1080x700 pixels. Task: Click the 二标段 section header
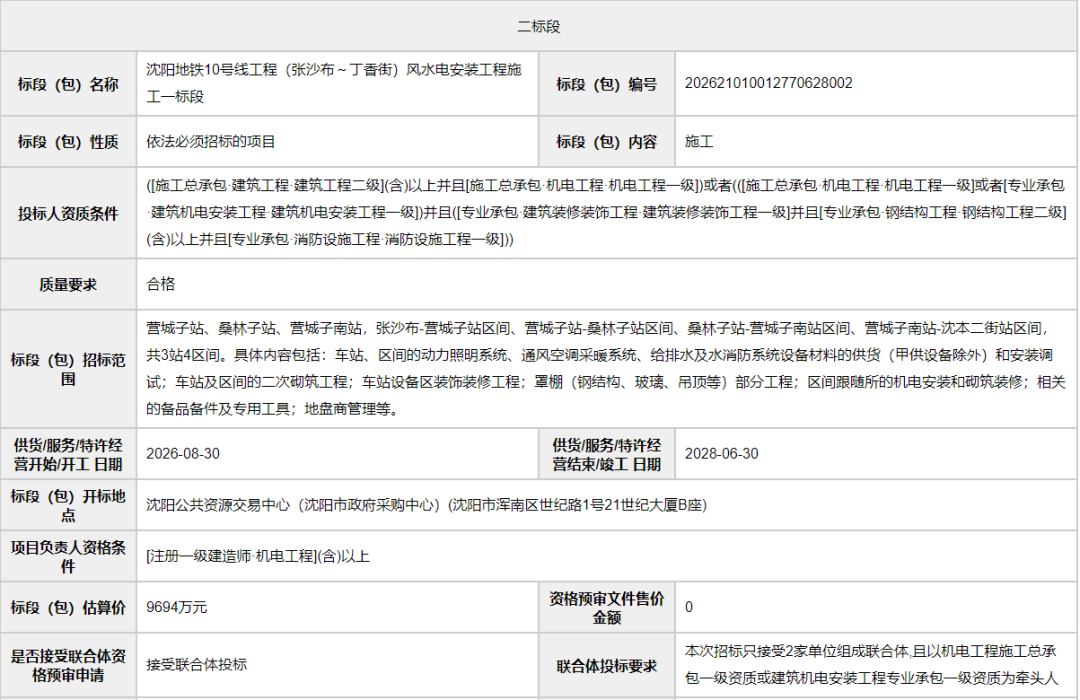539,26
